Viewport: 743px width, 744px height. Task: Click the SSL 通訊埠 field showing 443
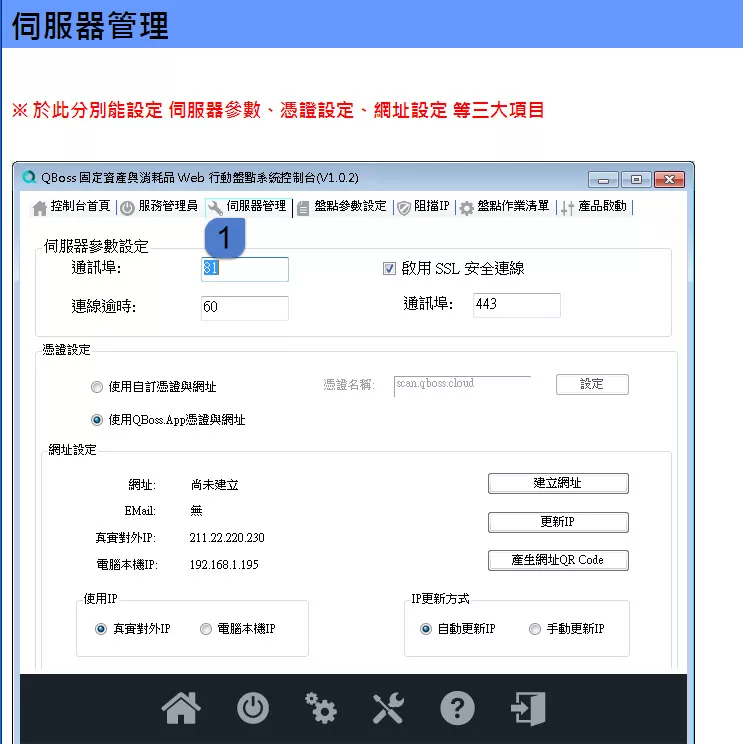(x=516, y=304)
